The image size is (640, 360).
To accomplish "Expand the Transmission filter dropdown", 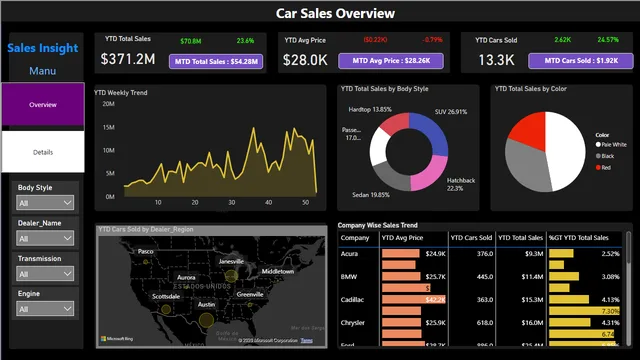I will pos(45,274).
